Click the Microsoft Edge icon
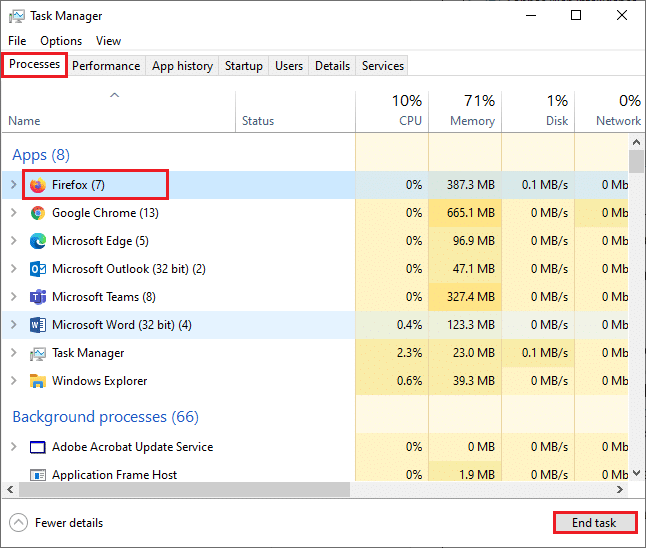Screen dimensions: 646x548 click(x=38, y=241)
